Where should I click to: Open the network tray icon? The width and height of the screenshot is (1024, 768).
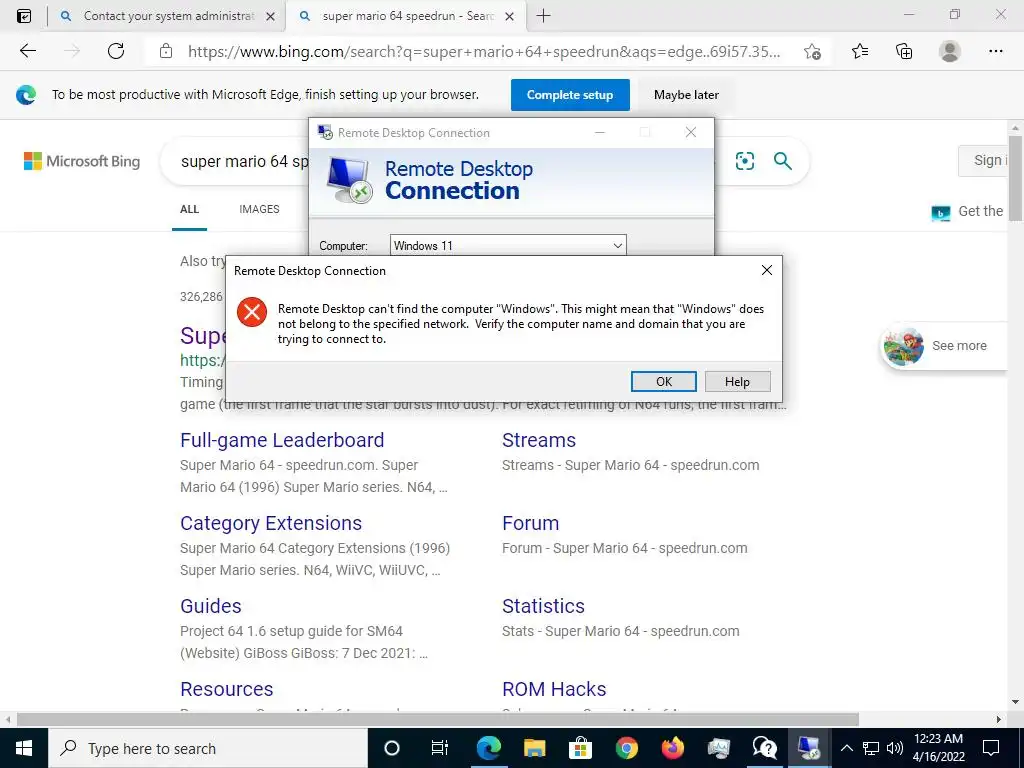(871, 748)
